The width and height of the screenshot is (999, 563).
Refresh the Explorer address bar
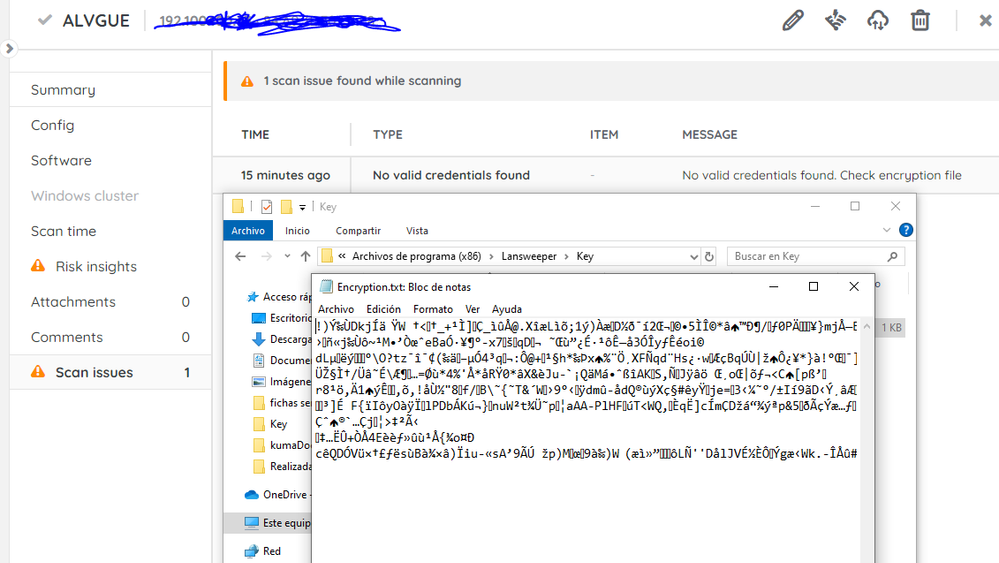pos(710,257)
